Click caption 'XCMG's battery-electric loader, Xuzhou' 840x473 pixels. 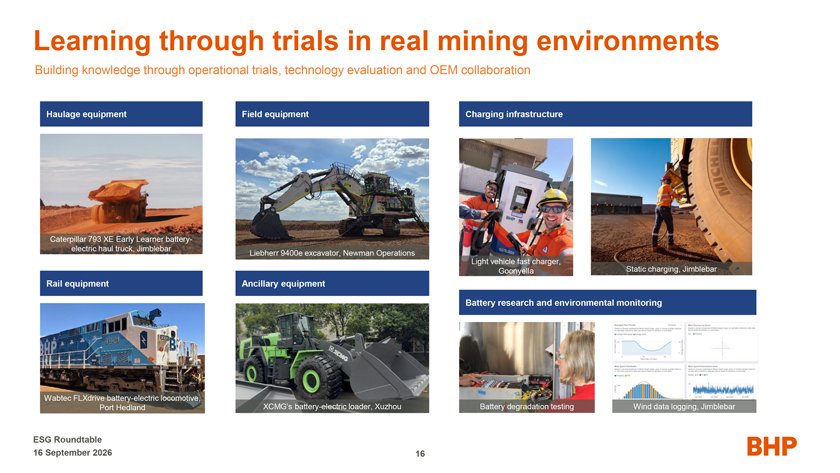click(x=332, y=407)
